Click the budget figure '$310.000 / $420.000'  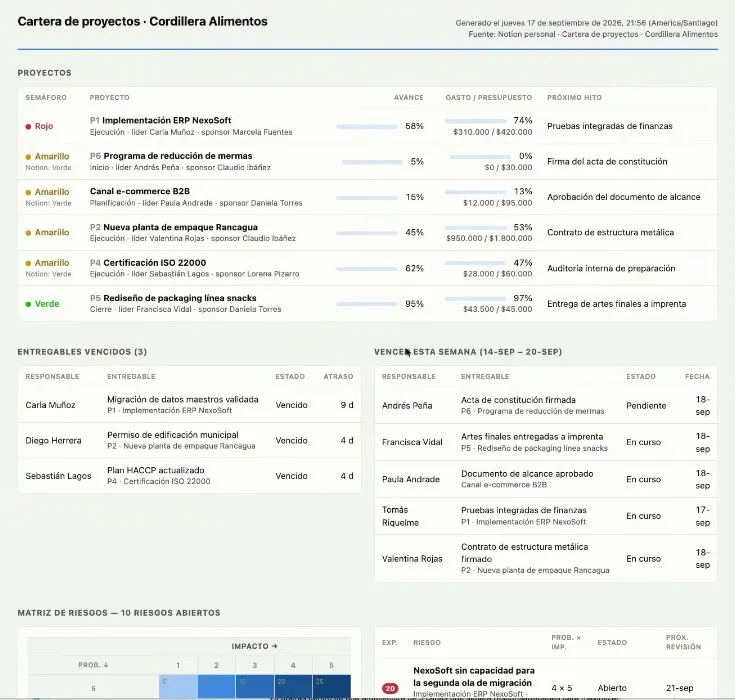click(x=493, y=132)
